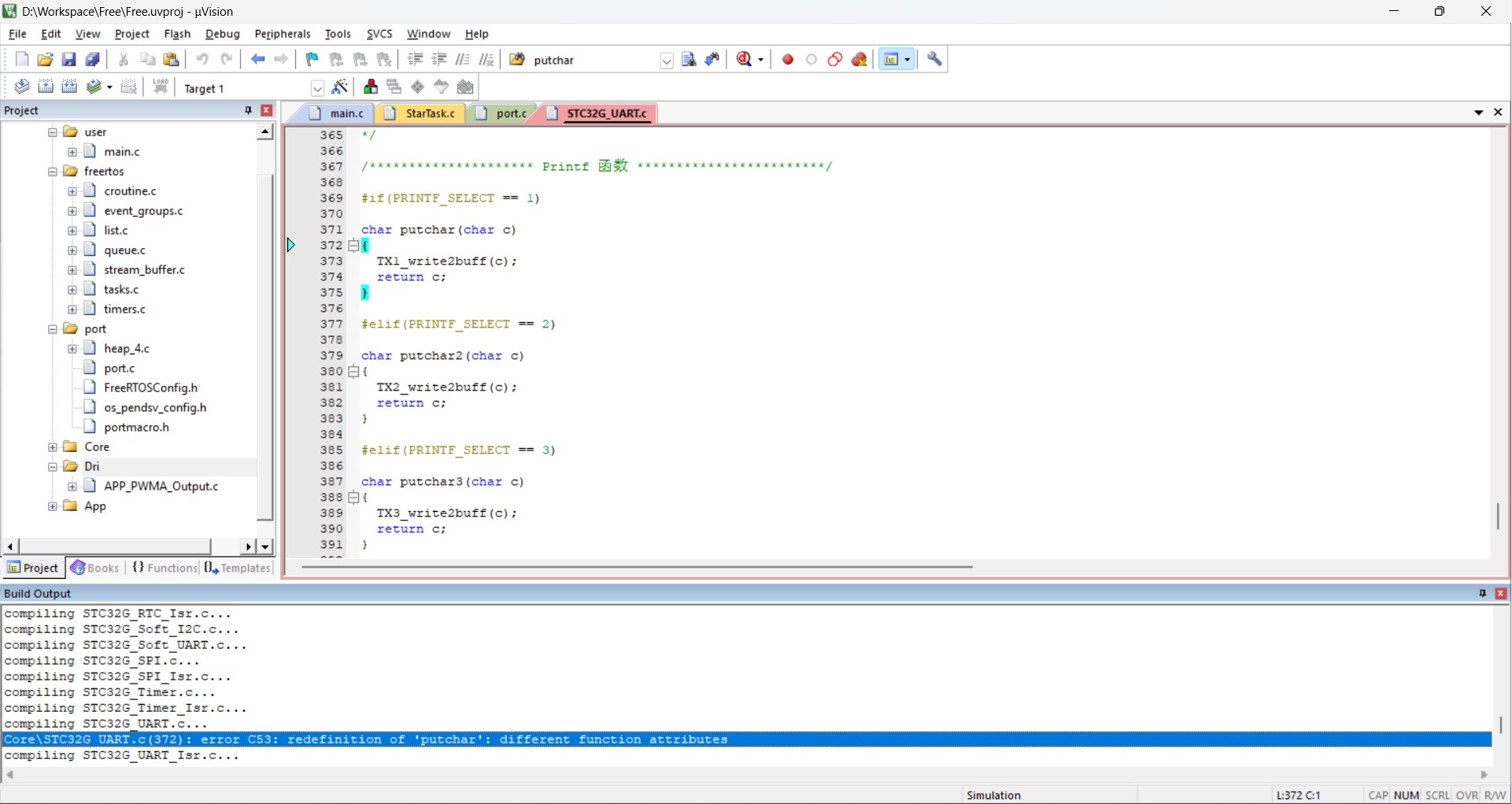1512x804 pixels.
Task: Pin the Project panel
Action: 249,110
